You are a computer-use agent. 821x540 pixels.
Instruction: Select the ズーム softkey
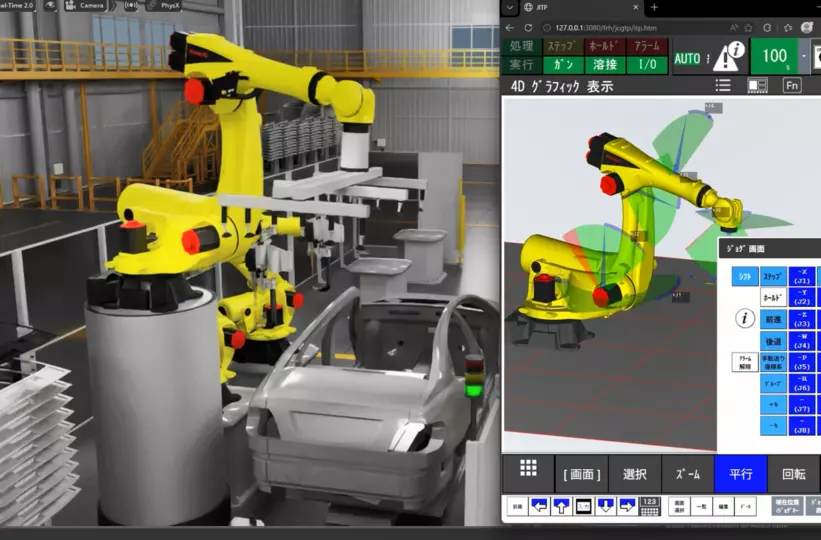coord(688,474)
